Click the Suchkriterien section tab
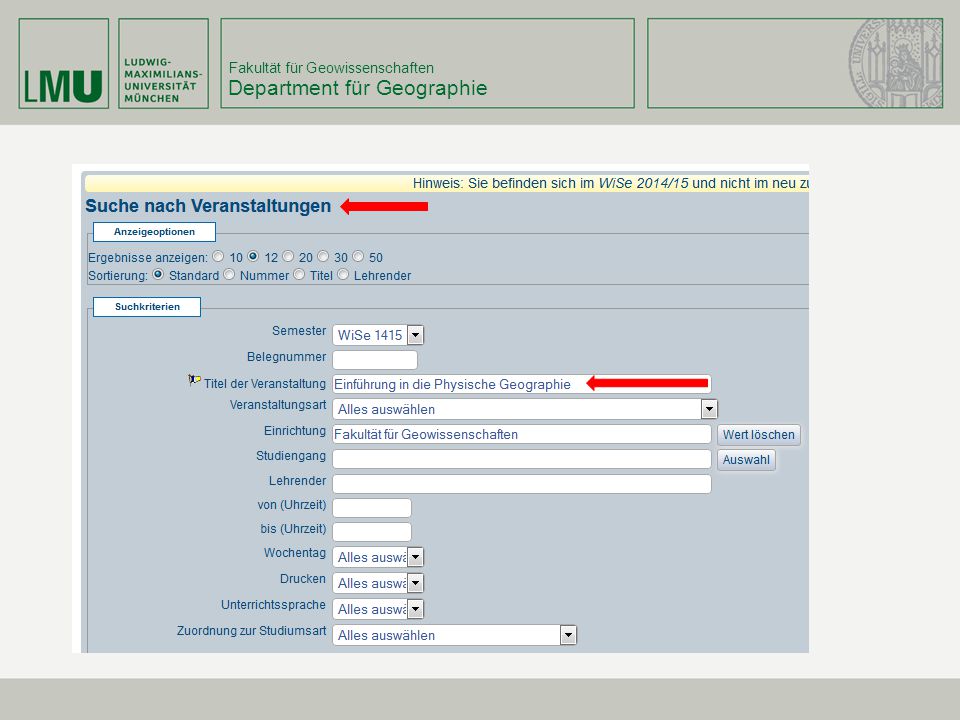Image resolution: width=960 pixels, height=720 pixels. [147, 307]
